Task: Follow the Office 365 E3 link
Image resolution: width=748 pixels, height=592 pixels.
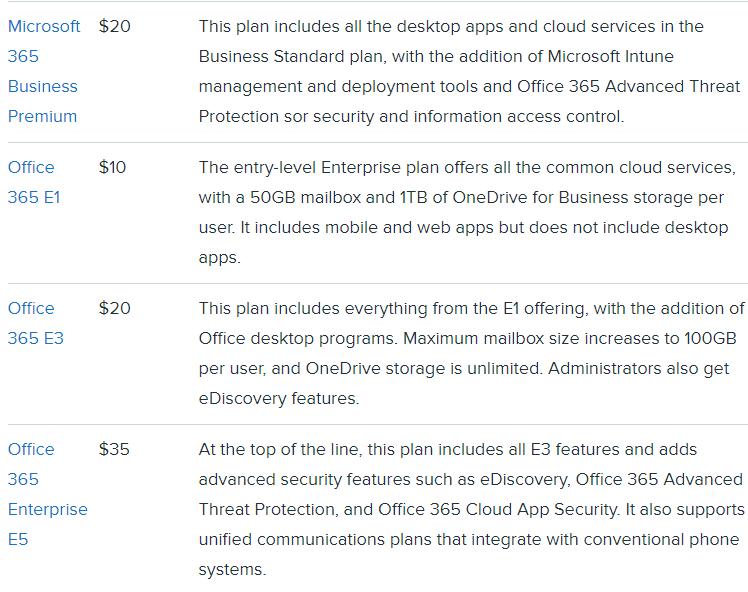Action: tap(34, 323)
